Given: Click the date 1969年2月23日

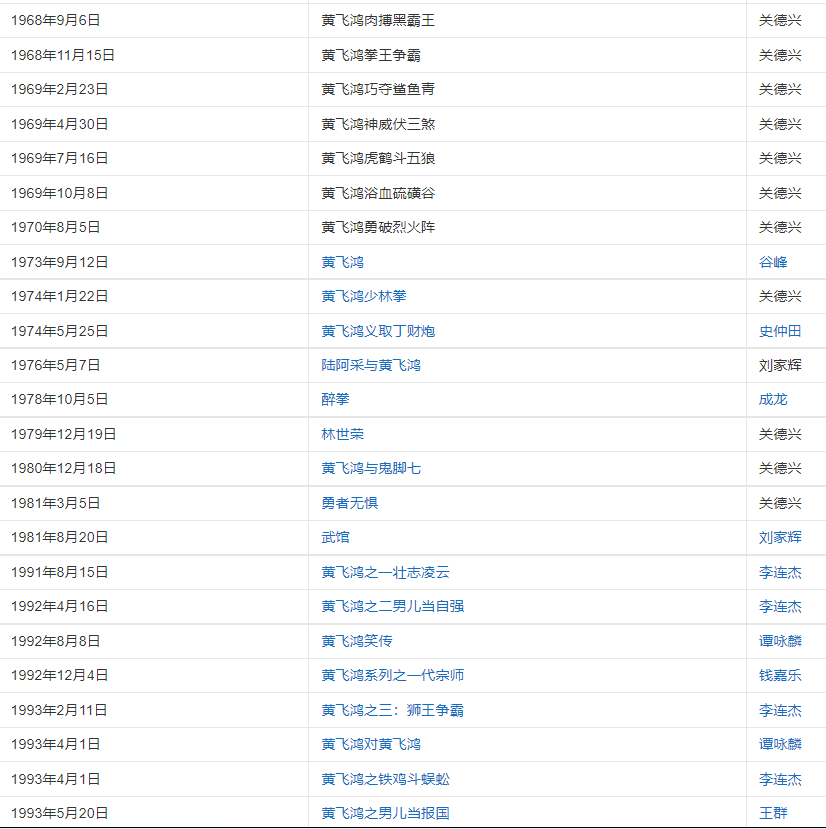Looking at the screenshot, I should pyautogui.click(x=59, y=89).
